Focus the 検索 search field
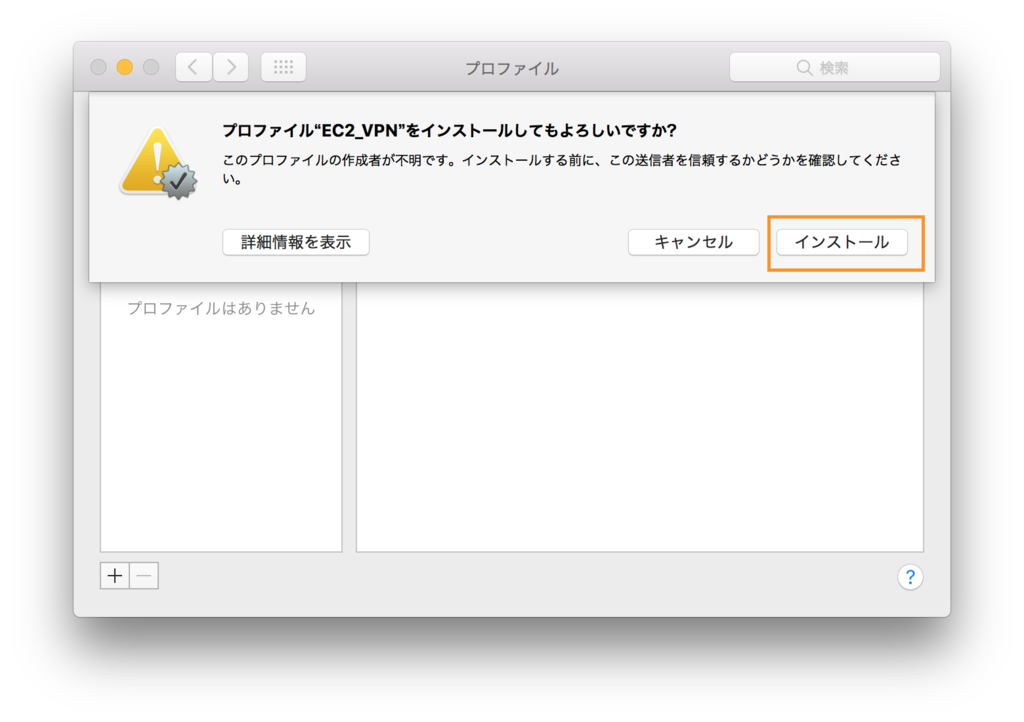 click(835, 67)
